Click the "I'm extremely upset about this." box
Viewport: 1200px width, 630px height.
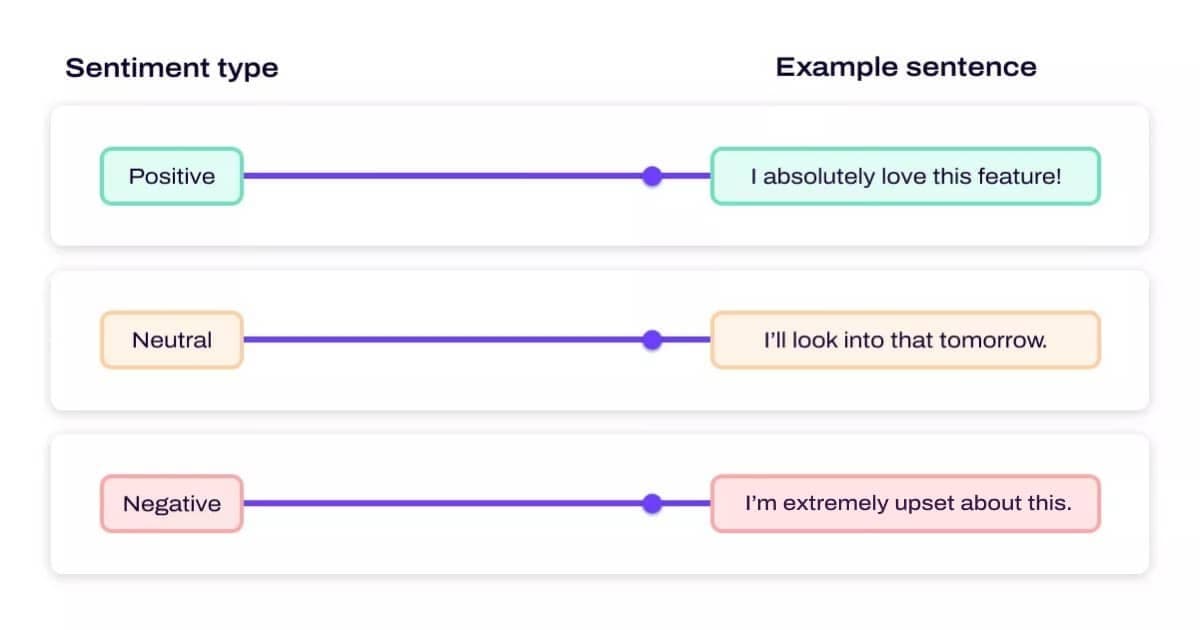tap(905, 503)
